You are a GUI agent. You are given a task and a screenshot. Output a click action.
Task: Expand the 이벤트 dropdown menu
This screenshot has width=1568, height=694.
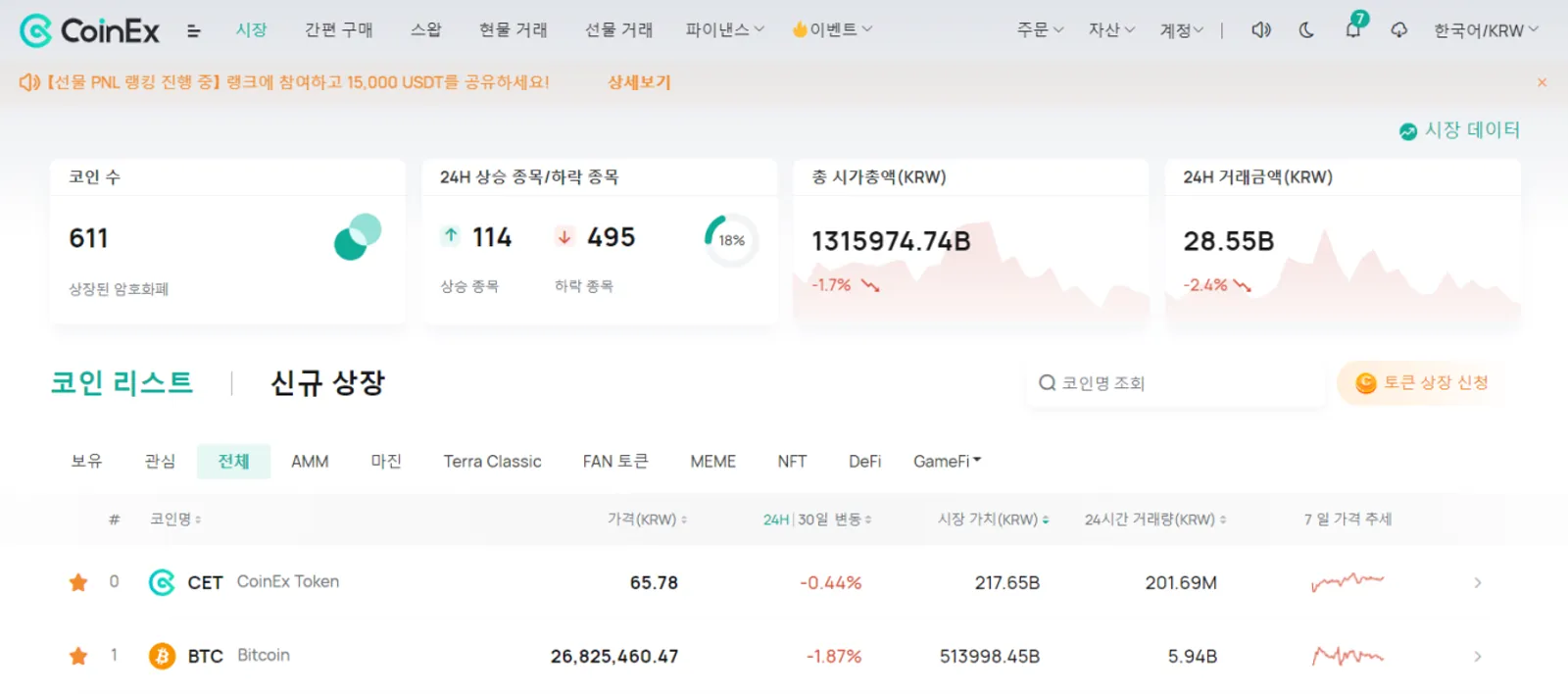click(x=832, y=29)
